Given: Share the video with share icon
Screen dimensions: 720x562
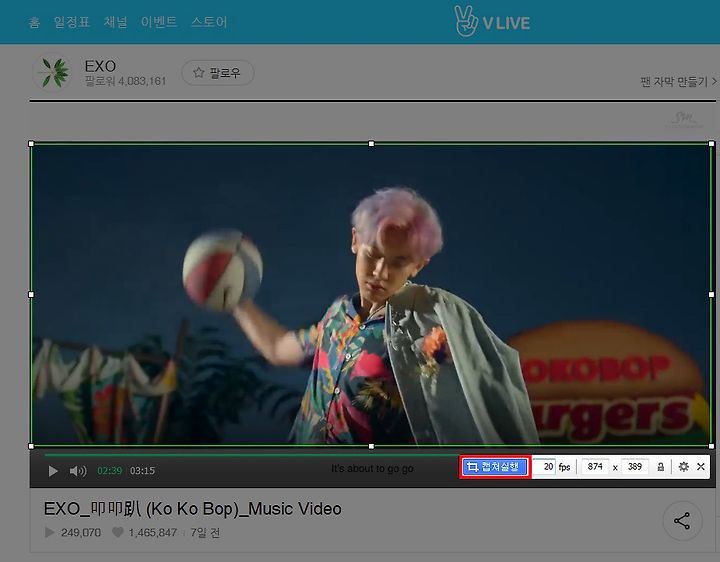Looking at the screenshot, I should click(682, 521).
